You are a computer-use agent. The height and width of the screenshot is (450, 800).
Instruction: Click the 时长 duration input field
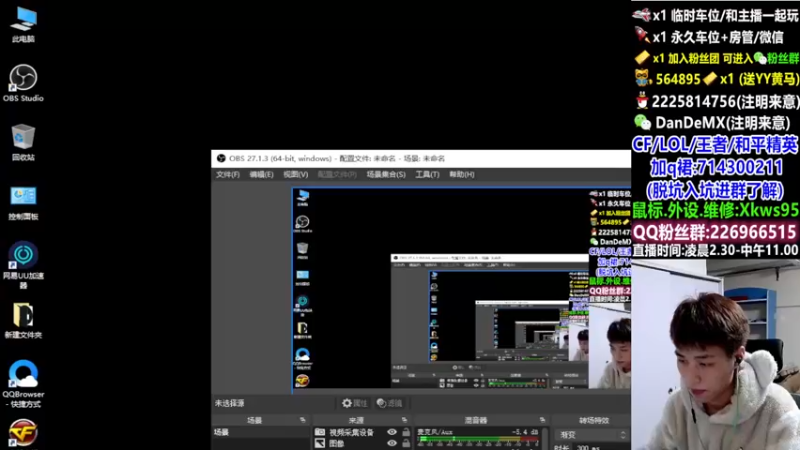click(601, 447)
